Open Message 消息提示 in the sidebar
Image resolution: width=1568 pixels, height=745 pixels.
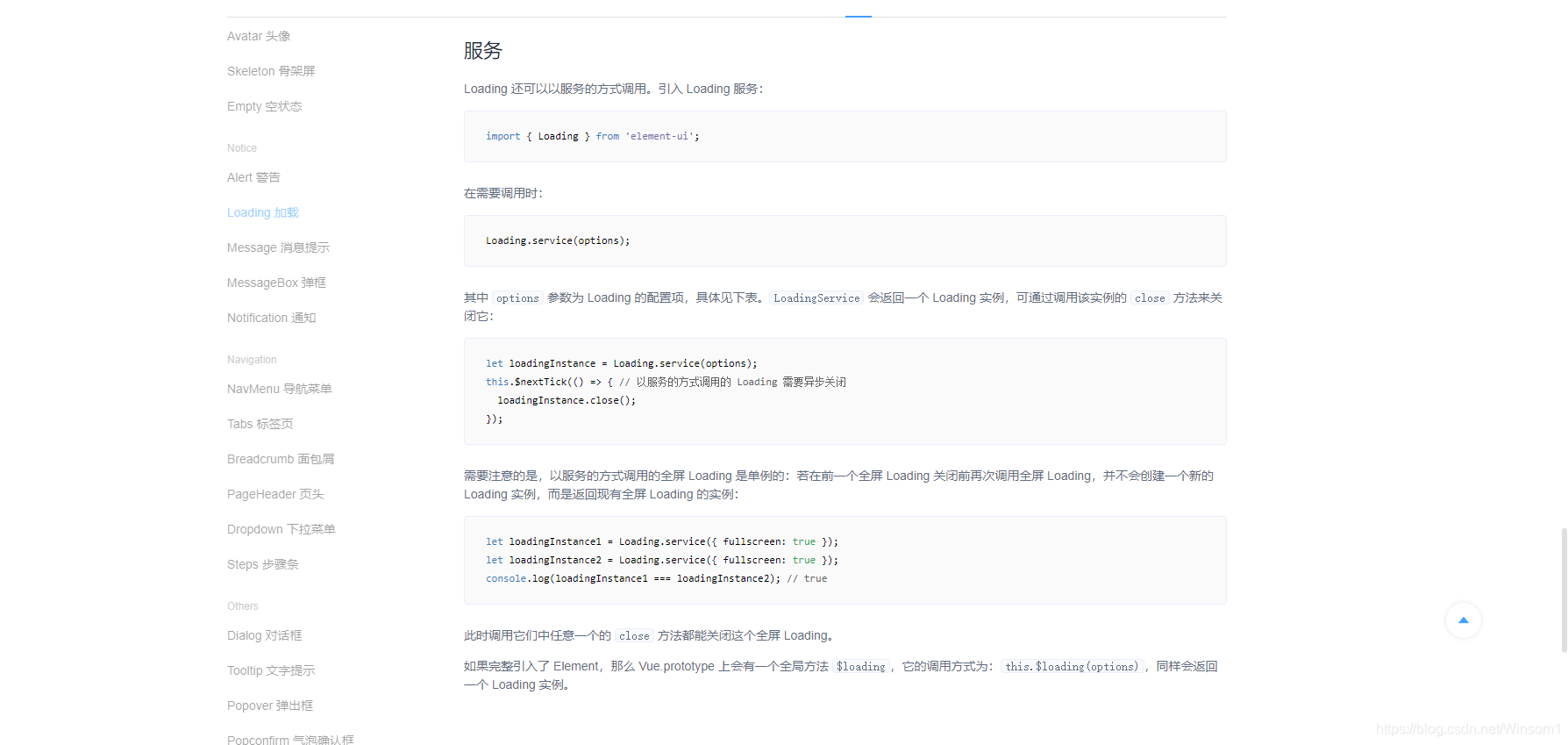click(278, 247)
